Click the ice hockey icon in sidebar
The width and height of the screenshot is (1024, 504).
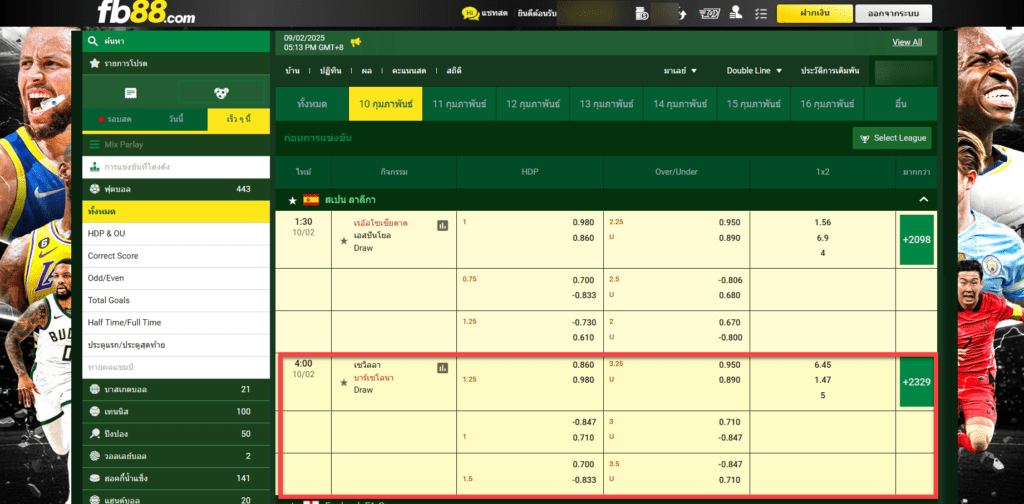(x=95, y=478)
